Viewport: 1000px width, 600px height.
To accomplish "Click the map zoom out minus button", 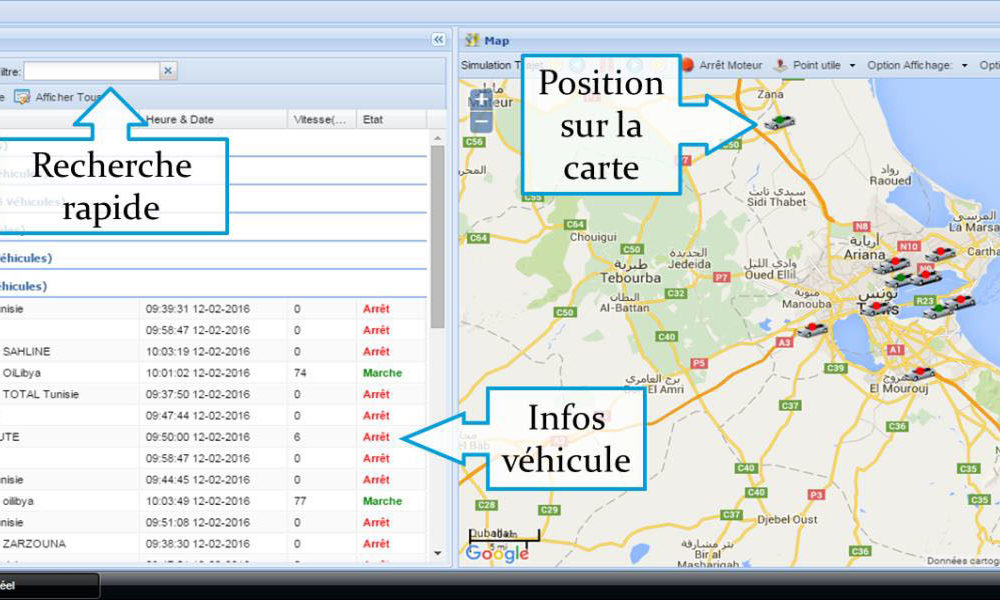I will [x=481, y=122].
